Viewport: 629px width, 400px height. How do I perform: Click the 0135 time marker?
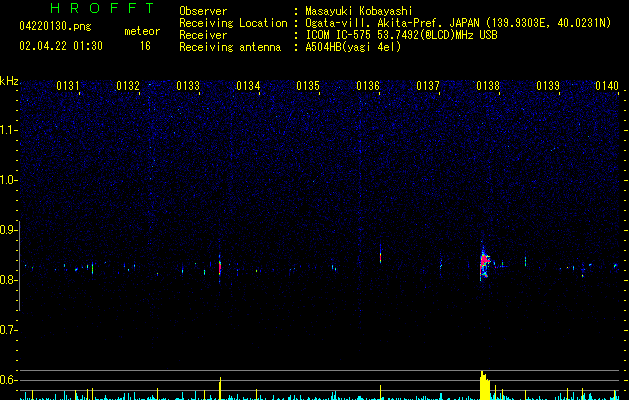308,86
